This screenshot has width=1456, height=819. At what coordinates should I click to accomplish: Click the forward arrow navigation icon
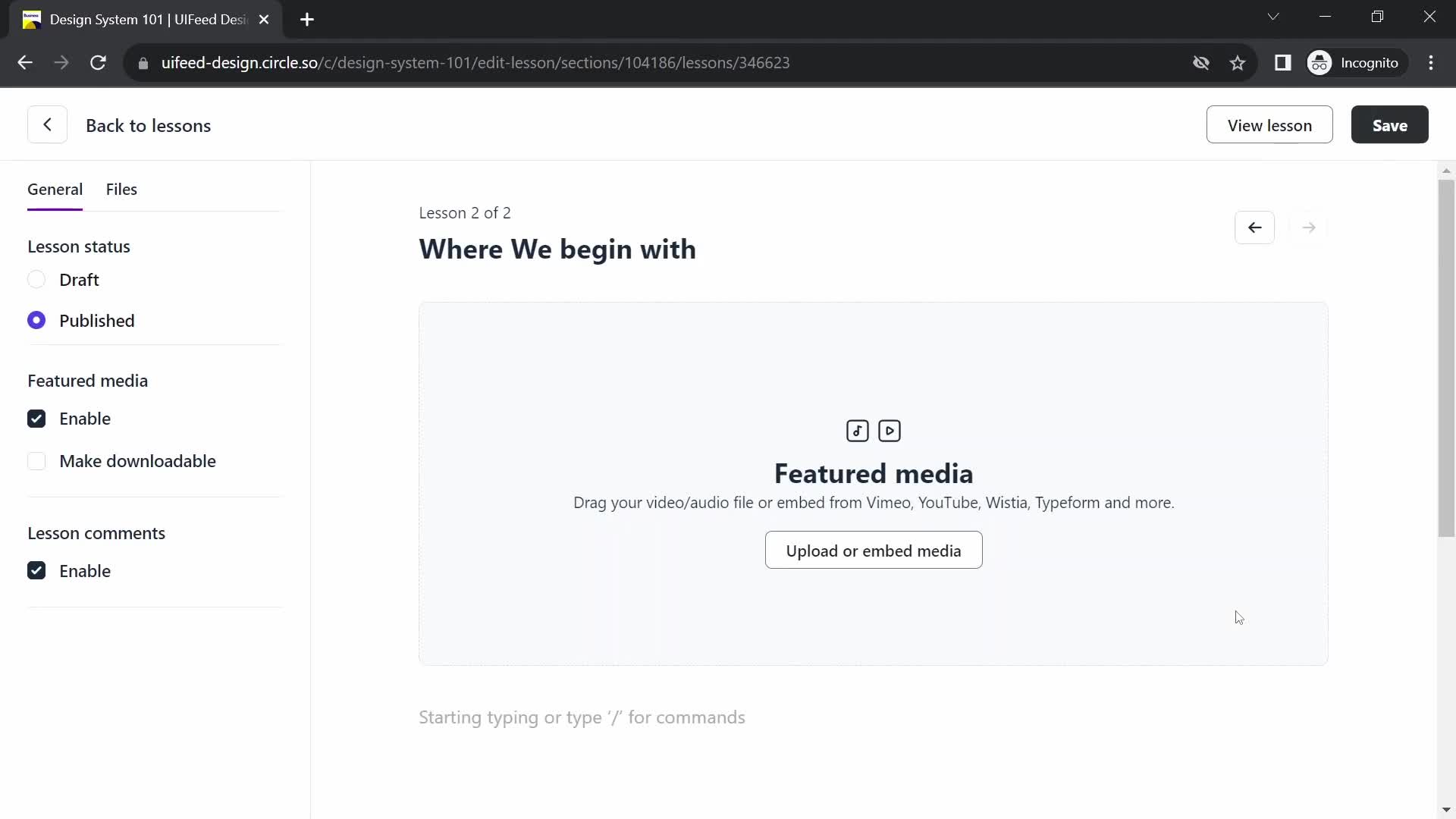[x=1309, y=228]
